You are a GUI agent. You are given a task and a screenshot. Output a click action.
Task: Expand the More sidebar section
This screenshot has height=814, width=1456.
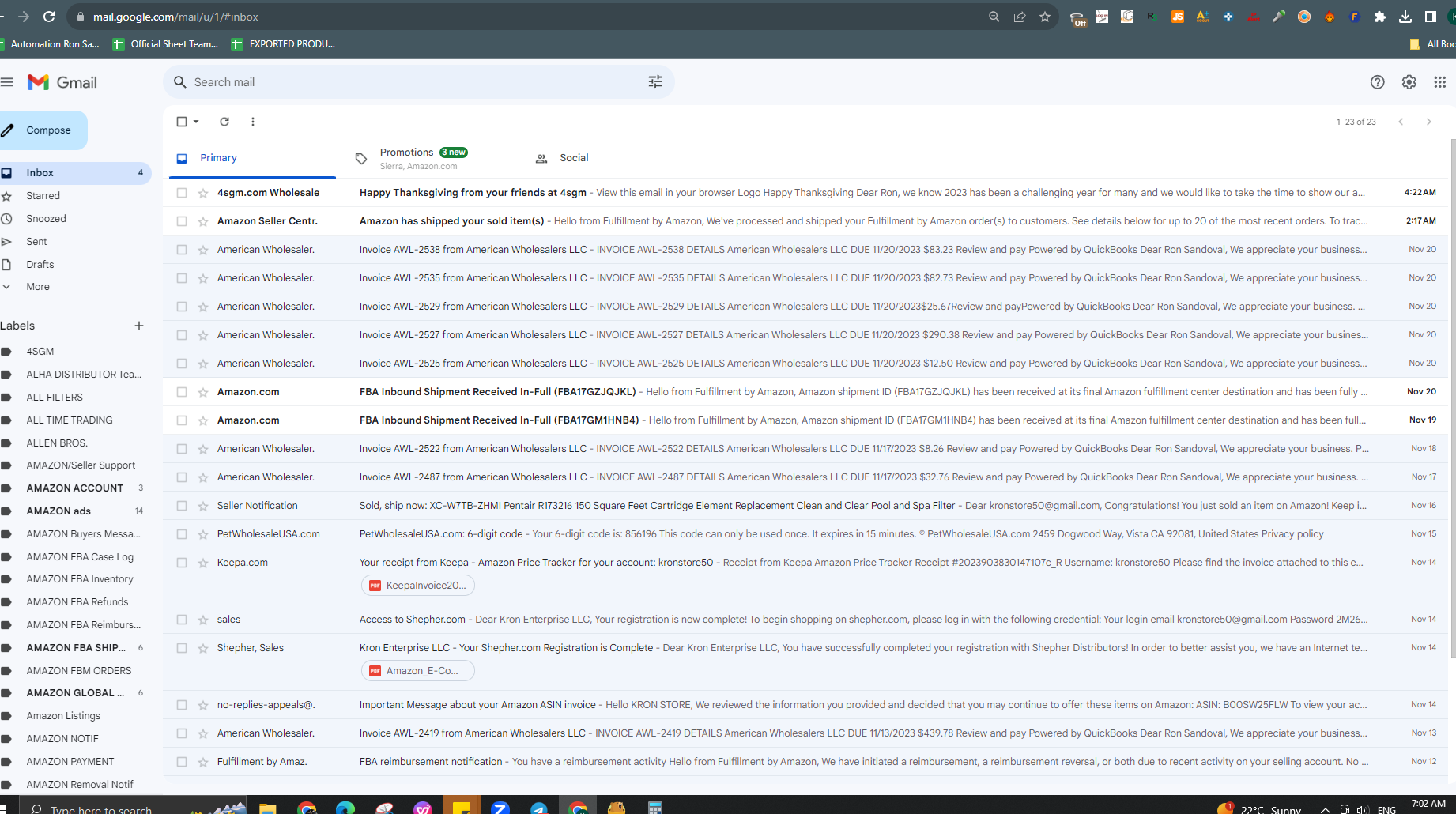(37, 287)
